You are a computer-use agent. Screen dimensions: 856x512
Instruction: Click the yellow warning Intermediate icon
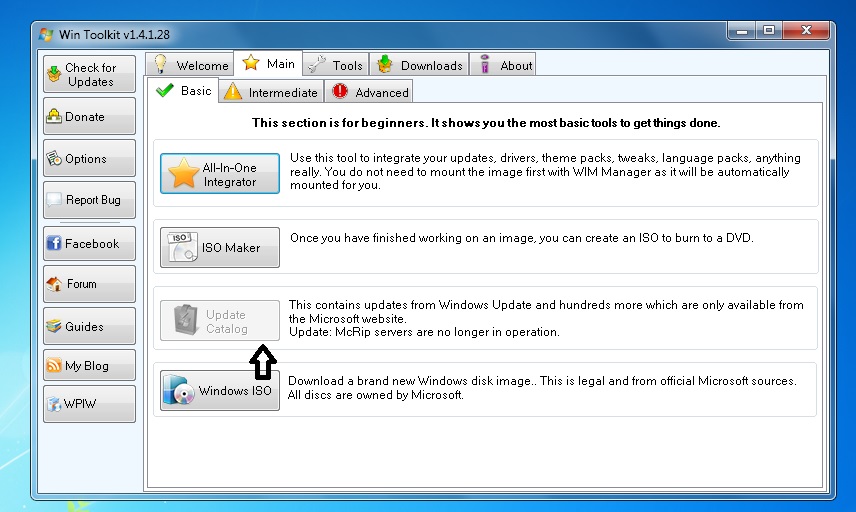click(x=233, y=91)
